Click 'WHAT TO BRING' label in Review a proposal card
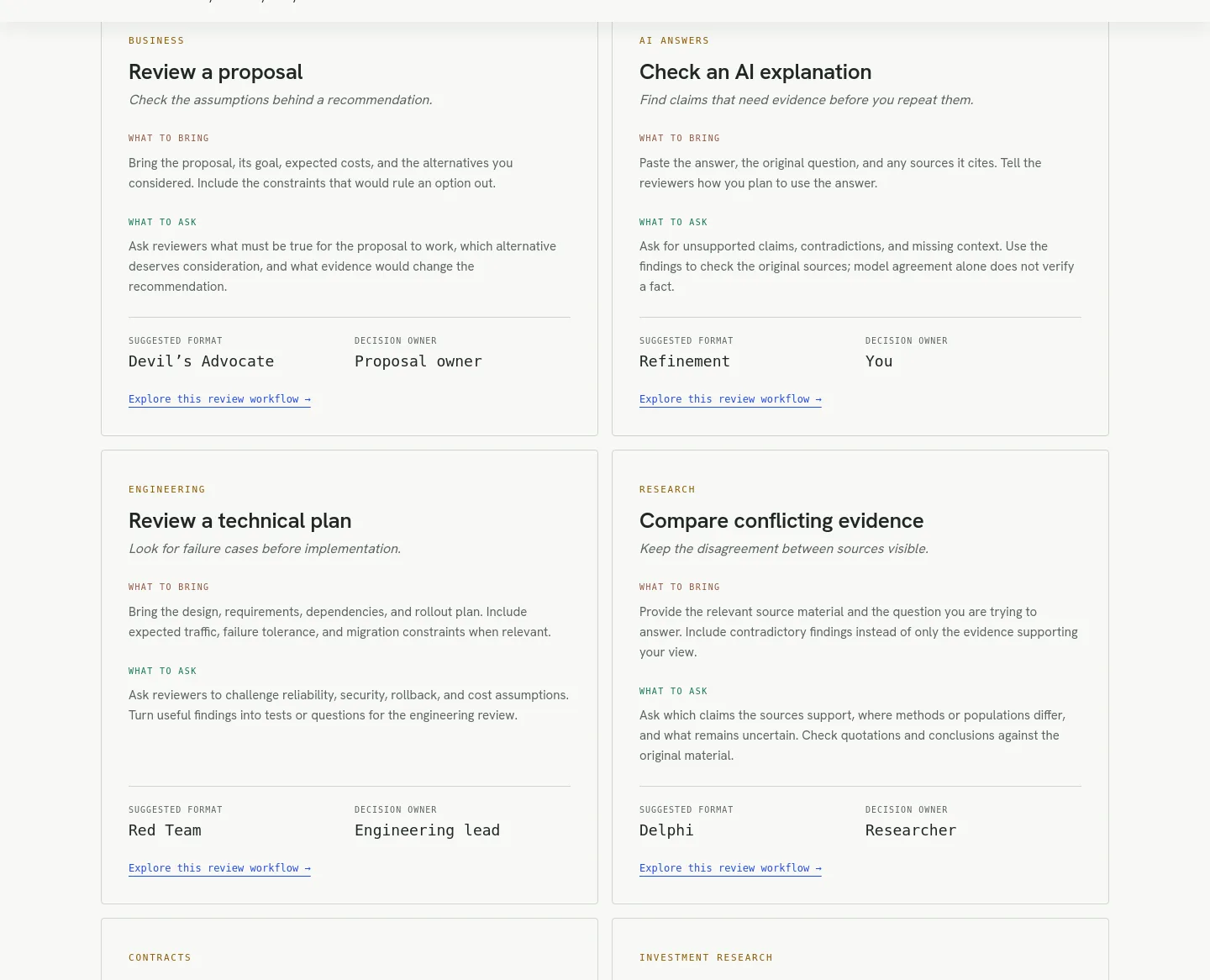Screen dimensions: 1210x980 169,138
